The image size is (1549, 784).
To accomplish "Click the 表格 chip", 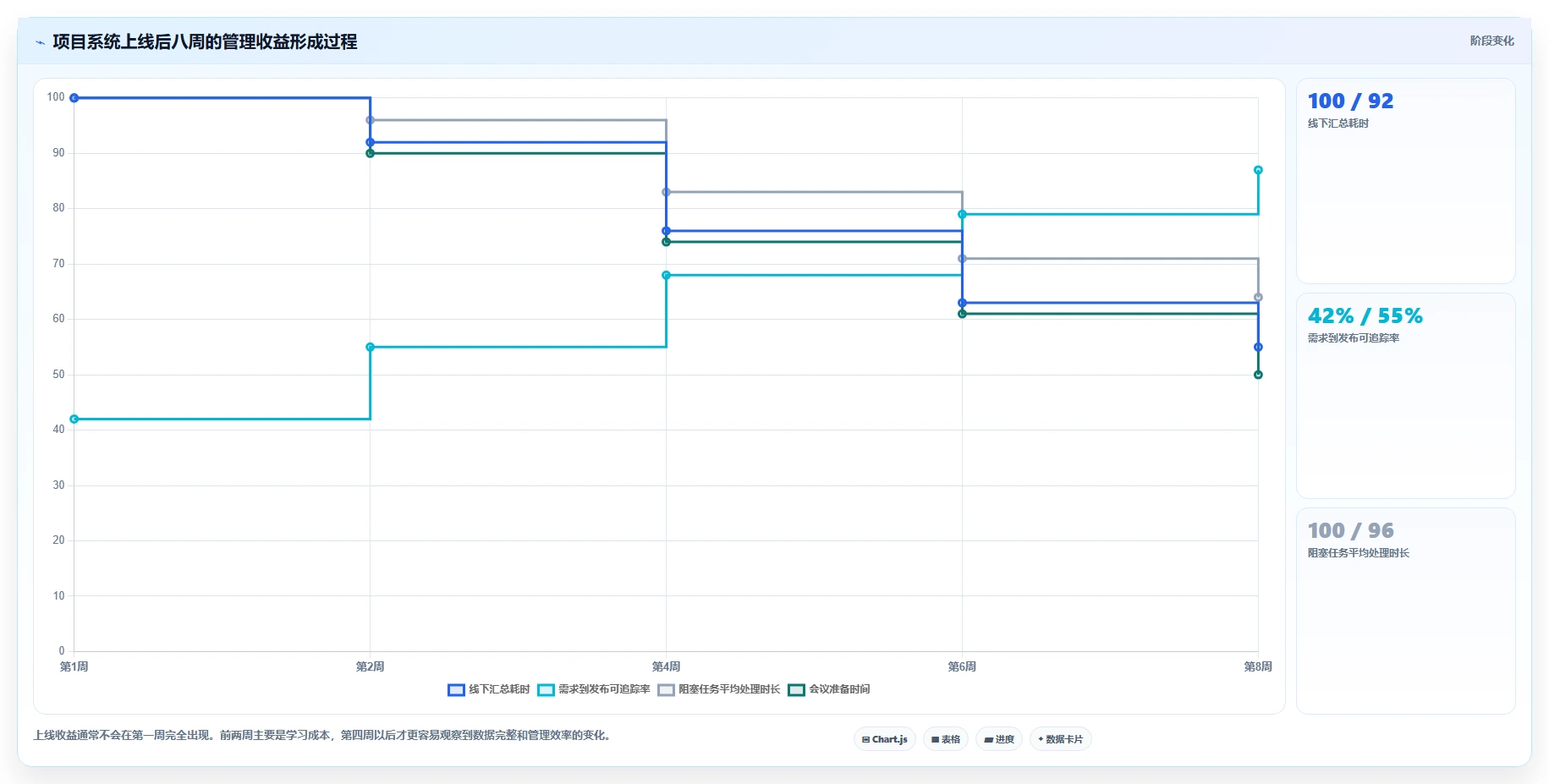I will (946, 739).
